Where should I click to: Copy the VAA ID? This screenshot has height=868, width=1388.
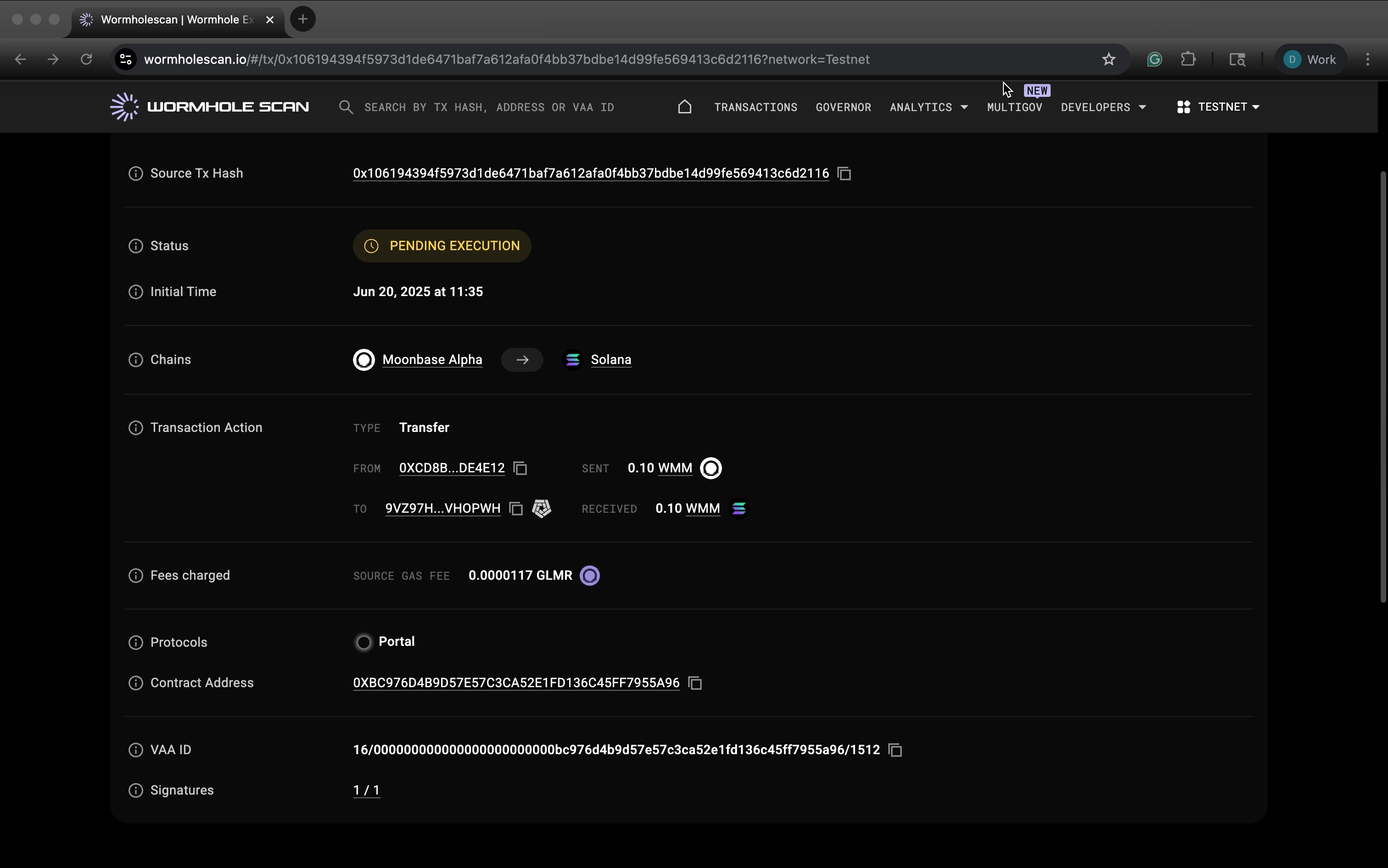click(895, 750)
